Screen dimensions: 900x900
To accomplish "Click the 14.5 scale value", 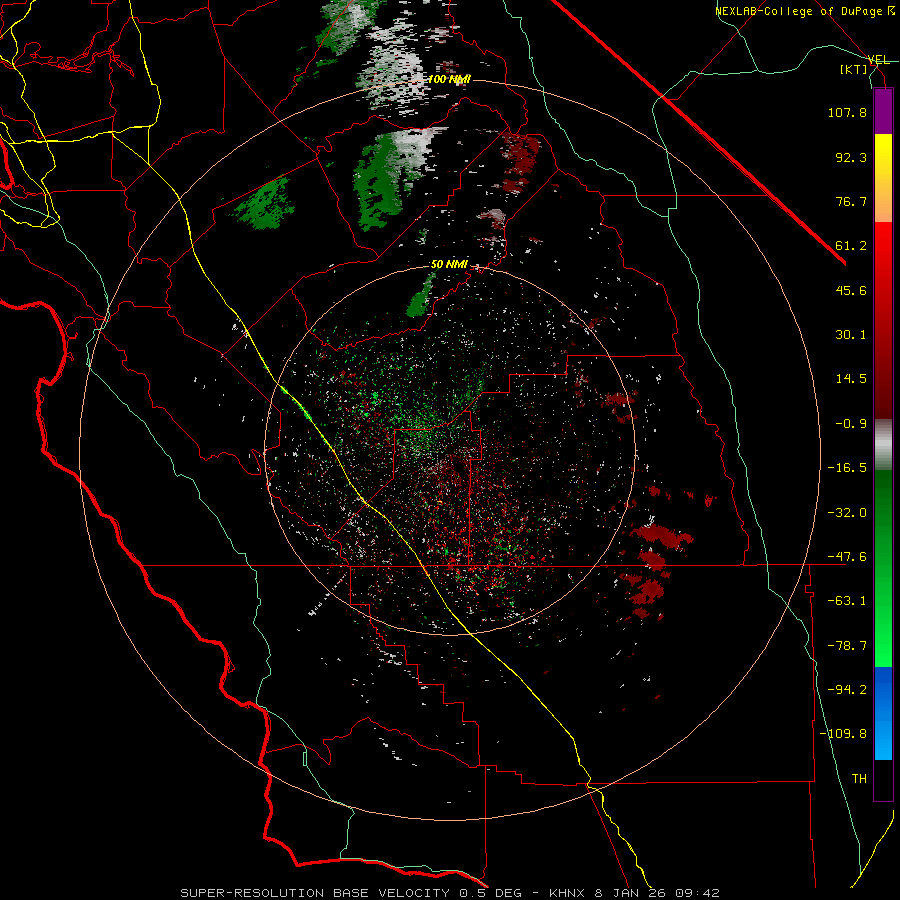I will [851, 379].
